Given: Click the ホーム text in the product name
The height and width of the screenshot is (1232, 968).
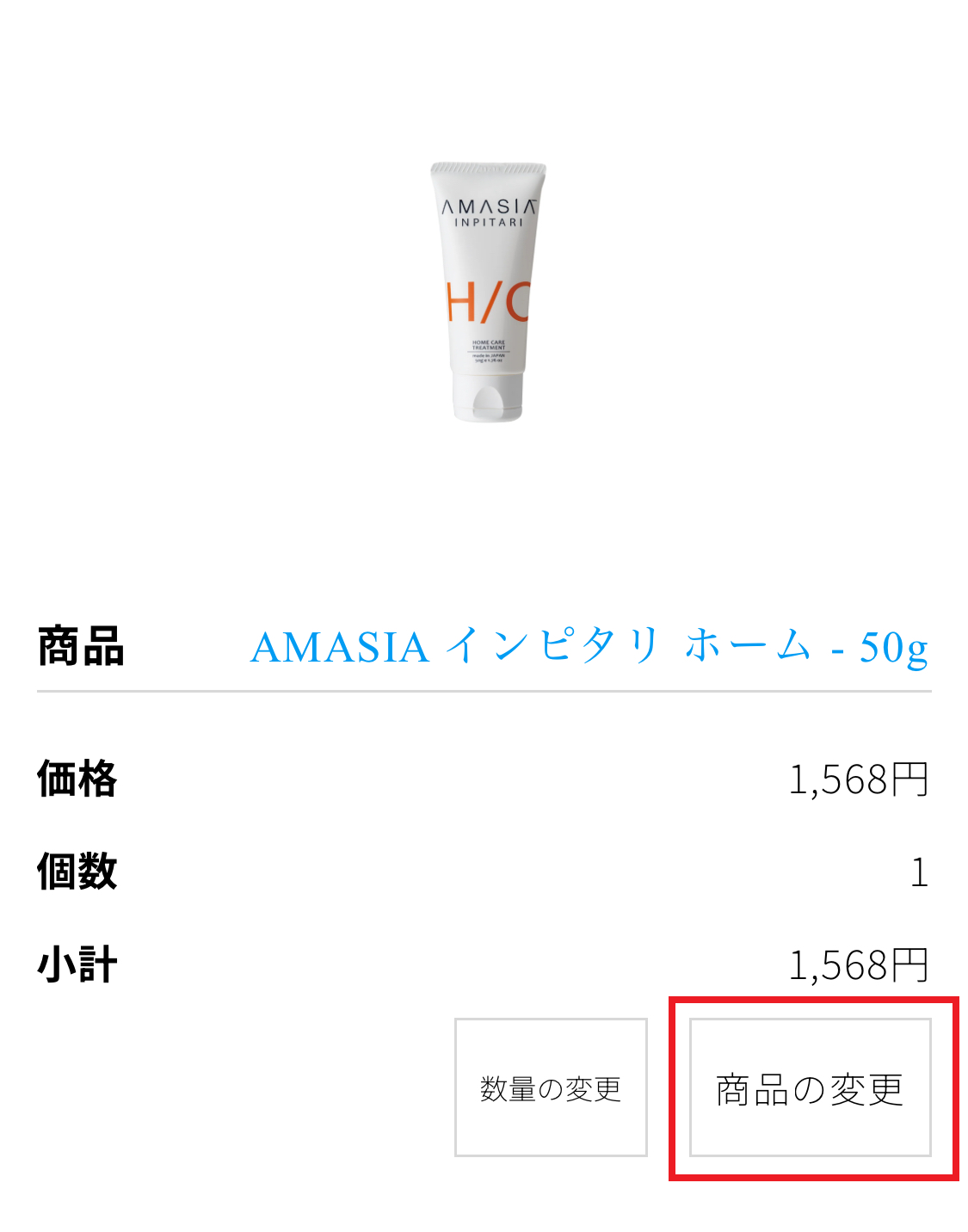Looking at the screenshot, I should click(x=748, y=645).
